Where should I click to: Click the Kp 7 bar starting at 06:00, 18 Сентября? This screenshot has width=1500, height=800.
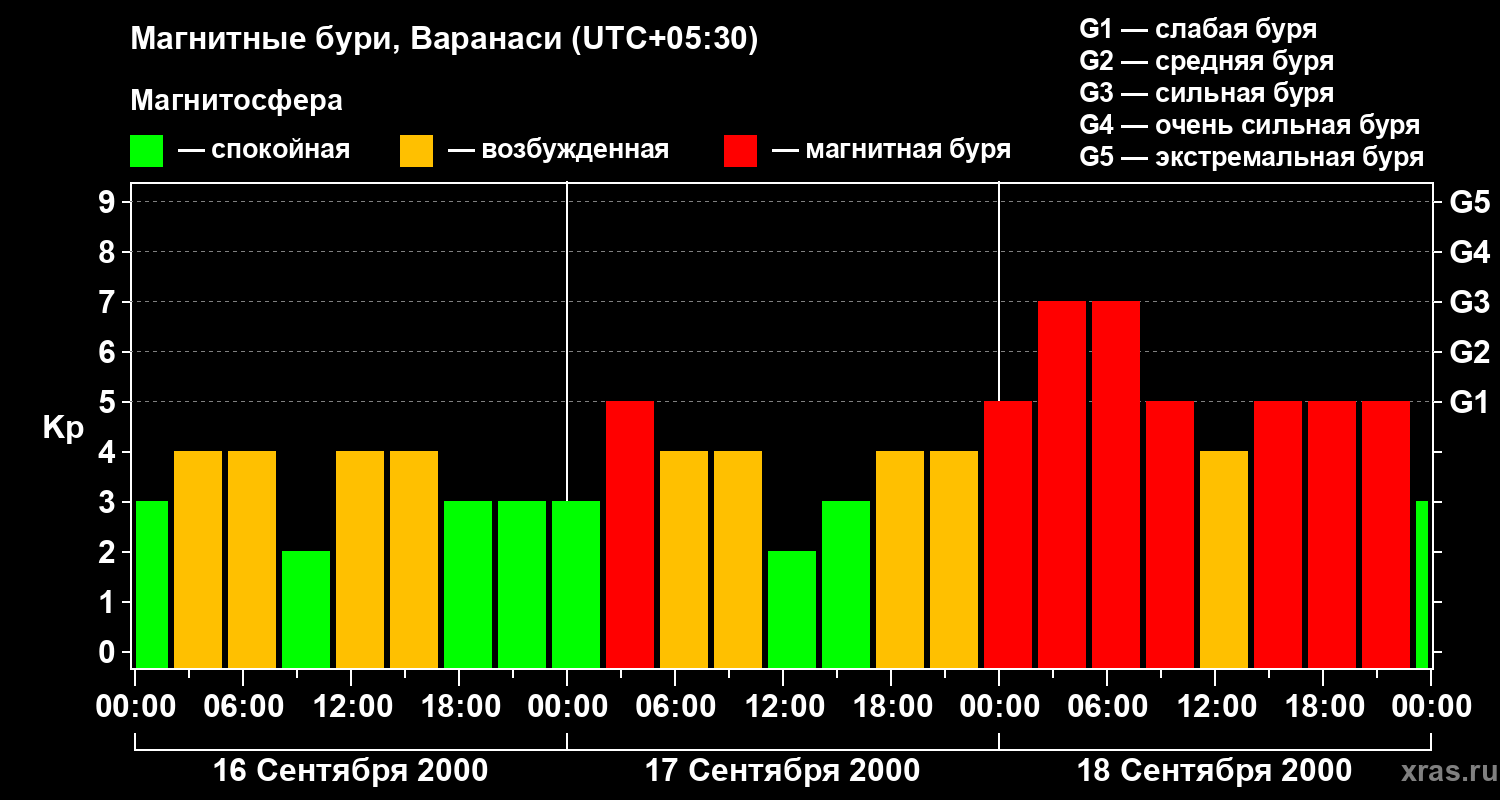(x=1116, y=485)
